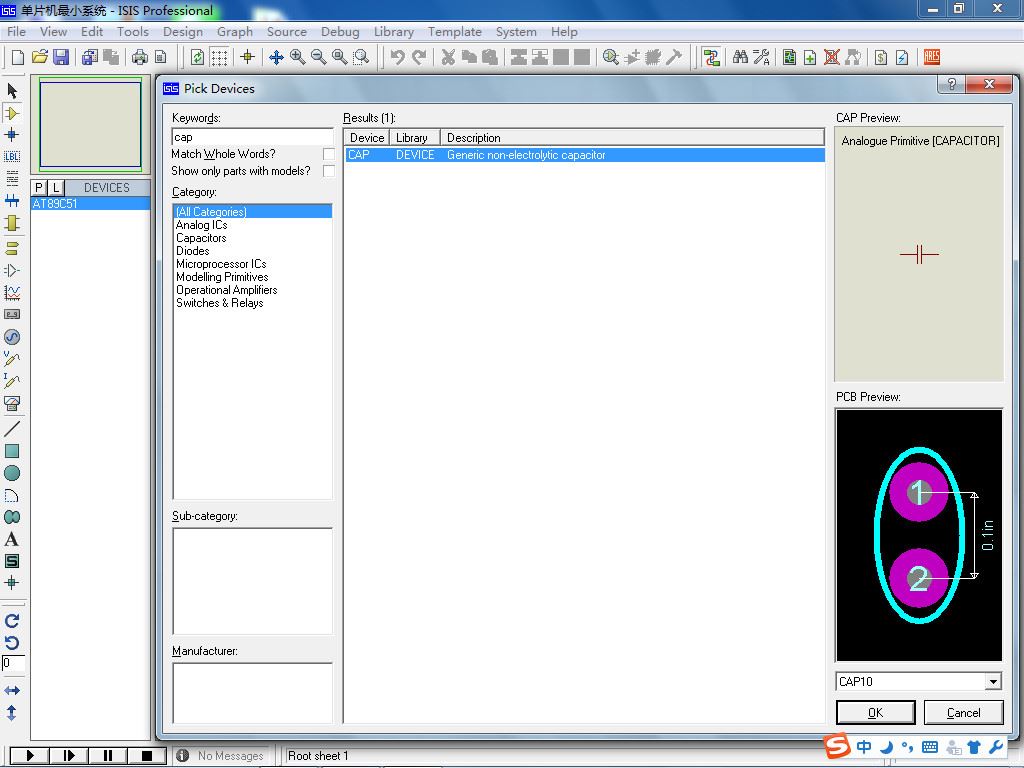Select the Generator Mode tool
The width and height of the screenshot is (1024, 768).
(12, 337)
